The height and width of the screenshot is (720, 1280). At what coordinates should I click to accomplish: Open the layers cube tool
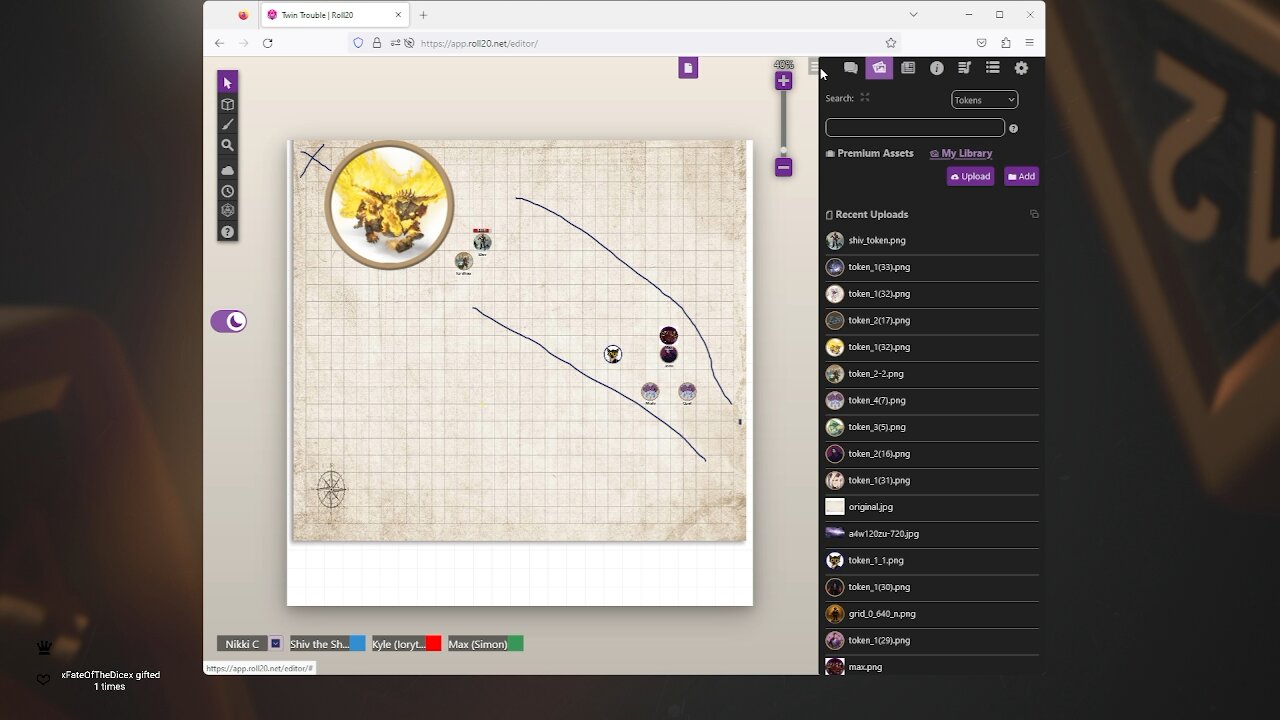227,104
